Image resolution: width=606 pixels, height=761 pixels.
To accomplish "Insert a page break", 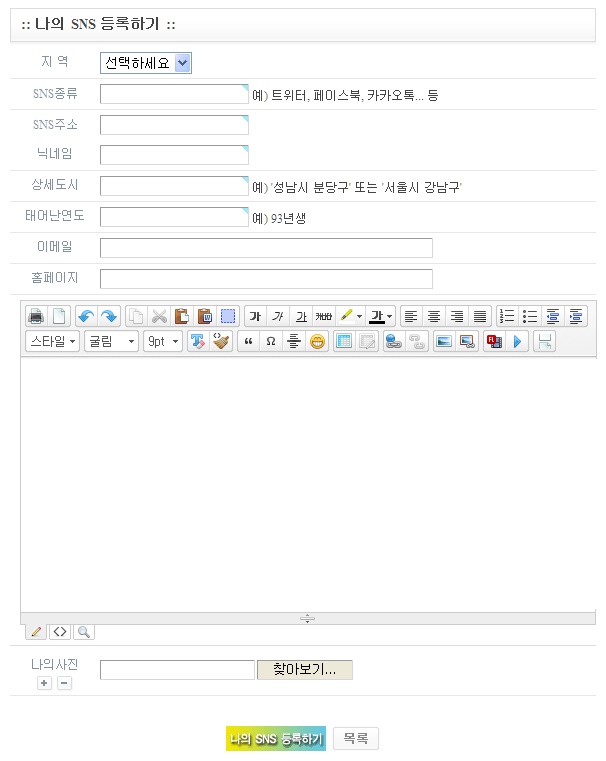I will pos(544,342).
